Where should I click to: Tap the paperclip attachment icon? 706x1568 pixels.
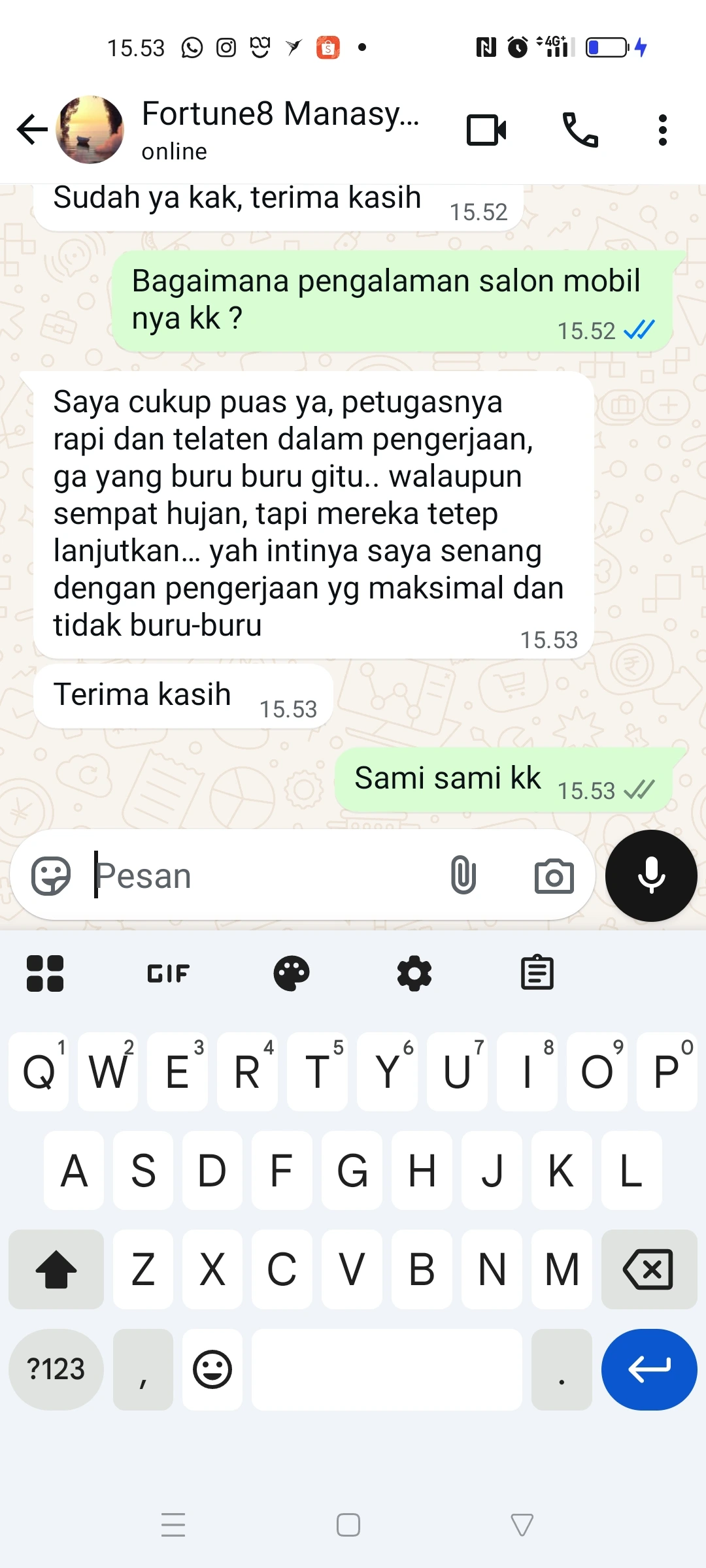tap(463, 875)
